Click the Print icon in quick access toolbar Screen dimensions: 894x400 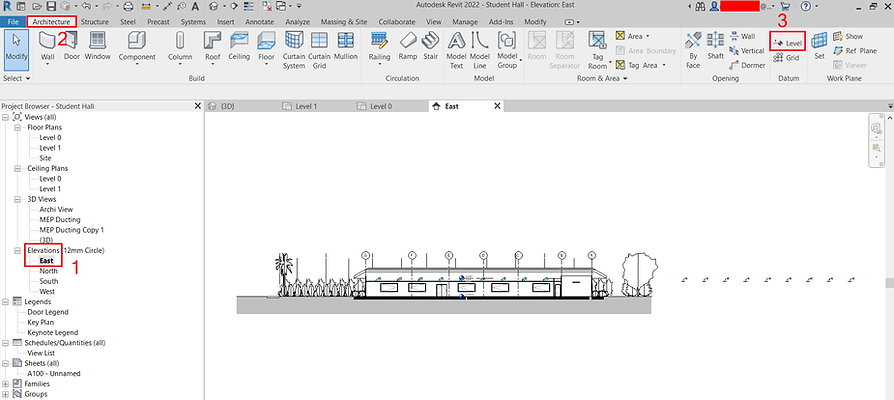(128, 7)
